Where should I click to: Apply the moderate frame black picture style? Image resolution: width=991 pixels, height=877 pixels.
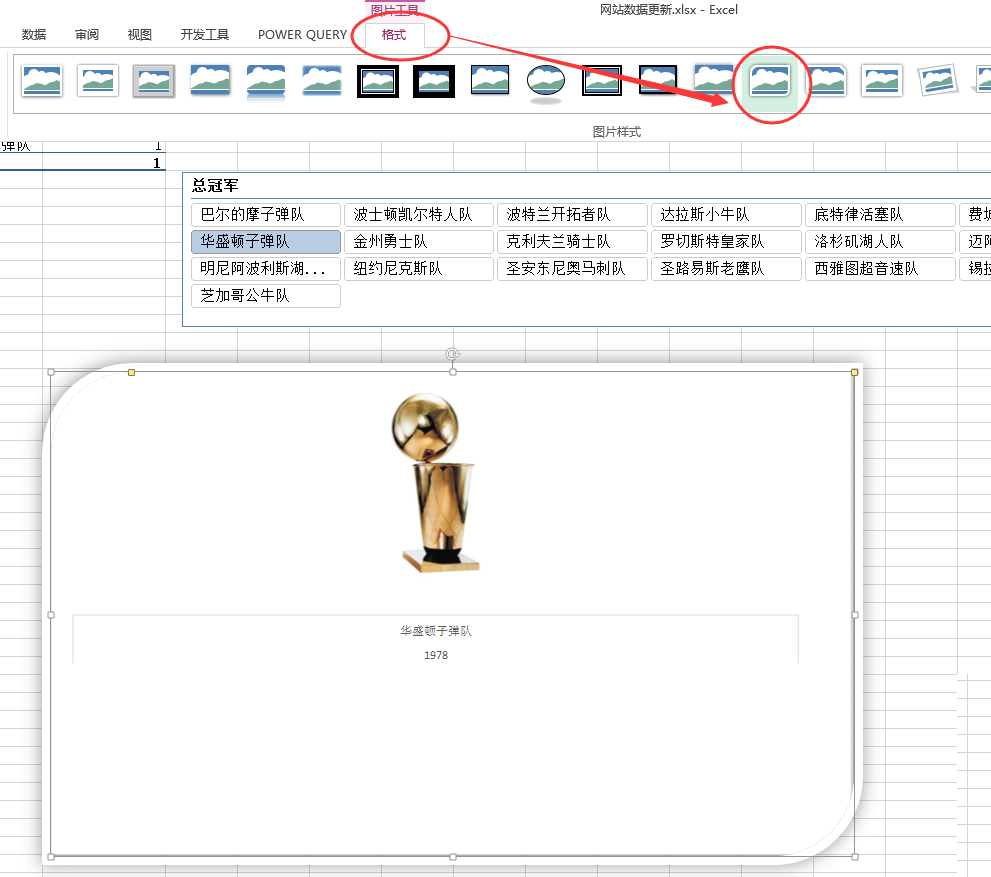click(657, 80)
